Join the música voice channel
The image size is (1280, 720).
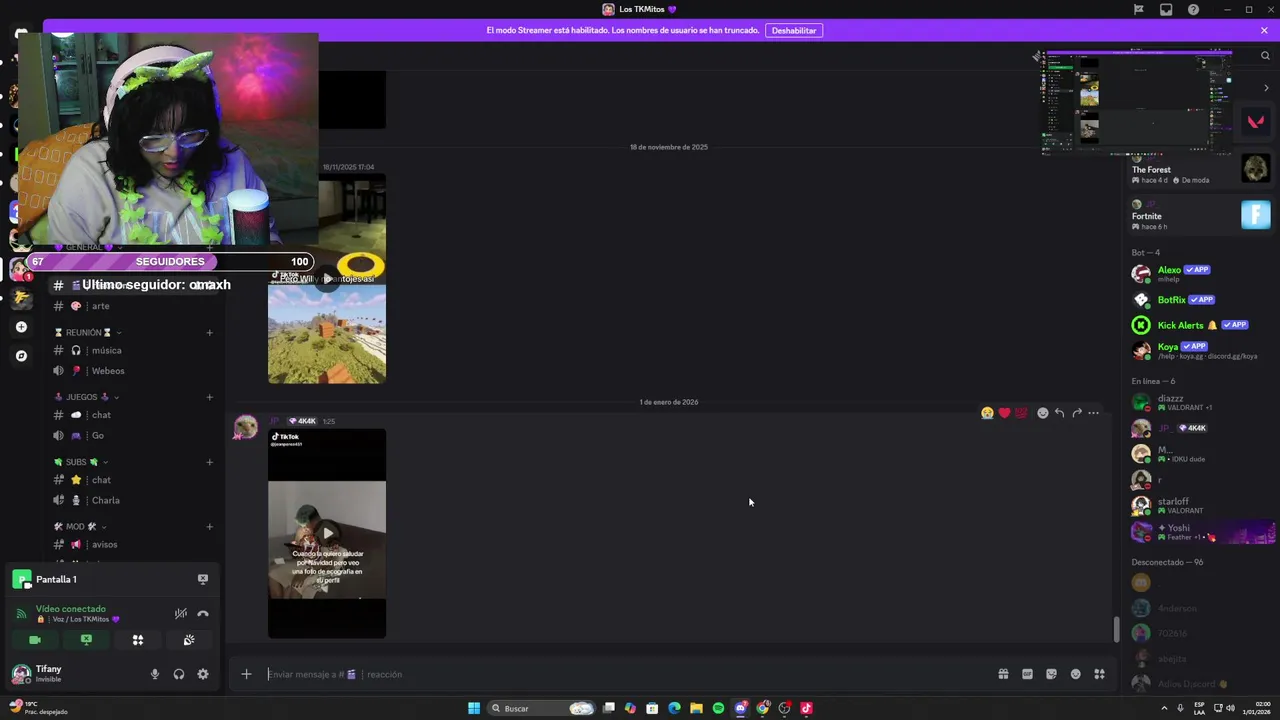click(133, 350)
